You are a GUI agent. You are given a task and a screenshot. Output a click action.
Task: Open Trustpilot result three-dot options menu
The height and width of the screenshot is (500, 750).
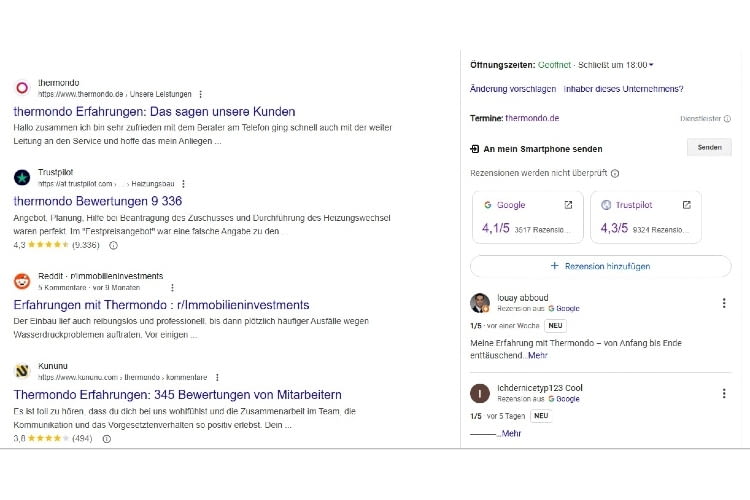183,184
